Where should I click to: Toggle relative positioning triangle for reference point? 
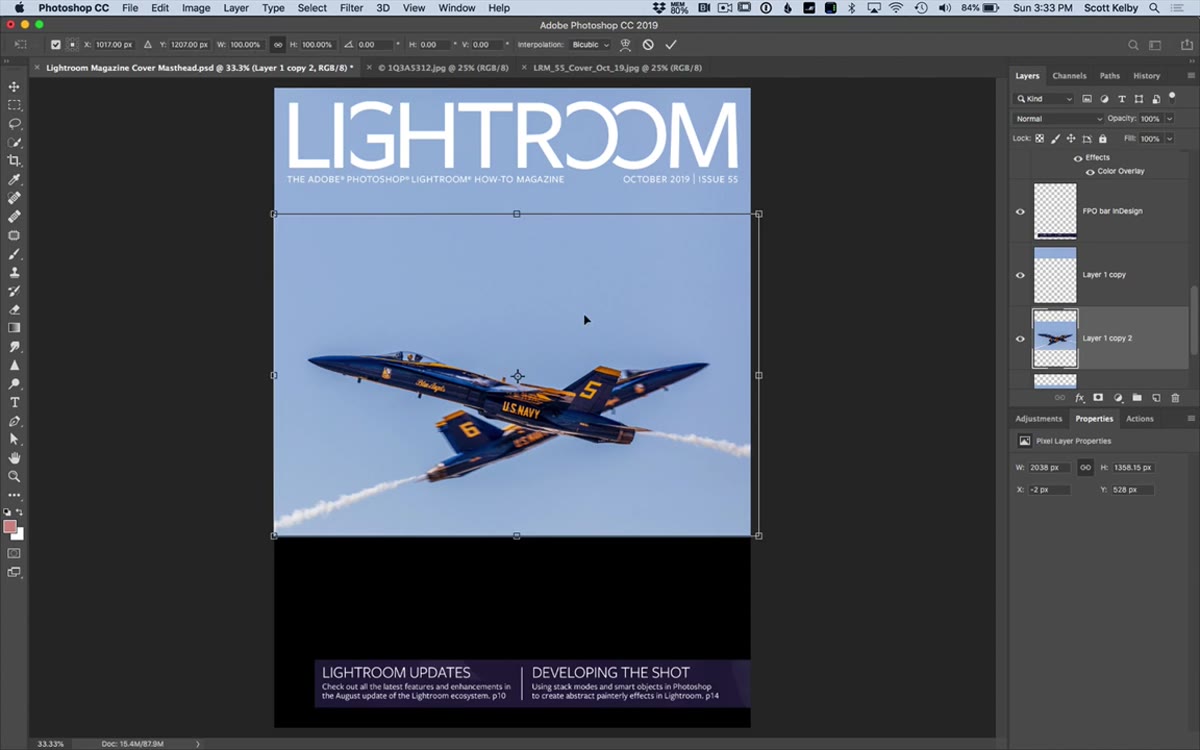click(x=148, y=45)
